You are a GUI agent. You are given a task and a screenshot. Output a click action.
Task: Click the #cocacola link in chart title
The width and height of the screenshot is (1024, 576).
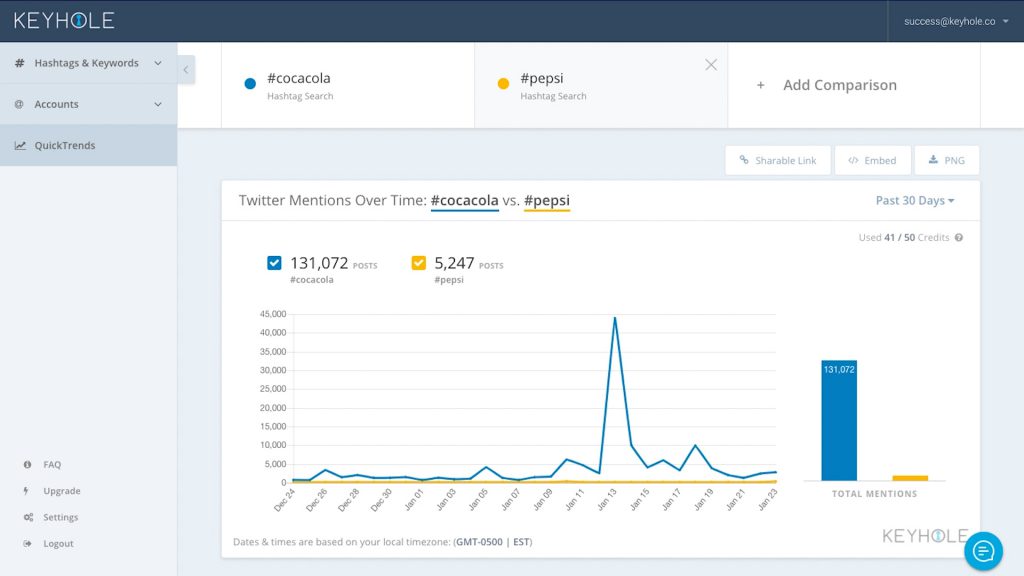pos(464,200)
